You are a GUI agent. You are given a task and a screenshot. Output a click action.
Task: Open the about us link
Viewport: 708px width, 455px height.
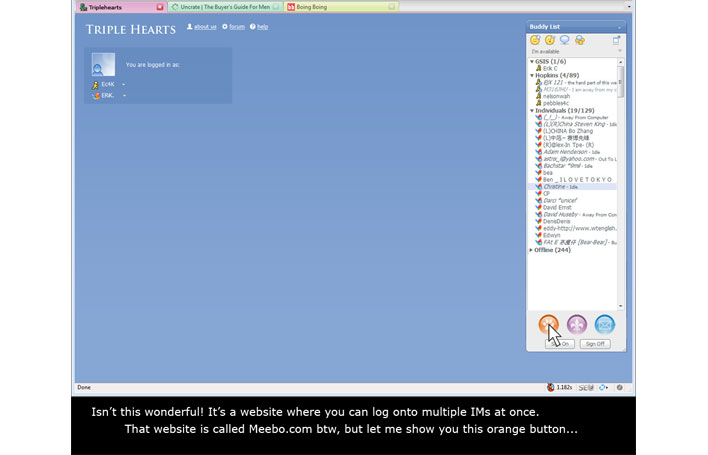(205, 27)
